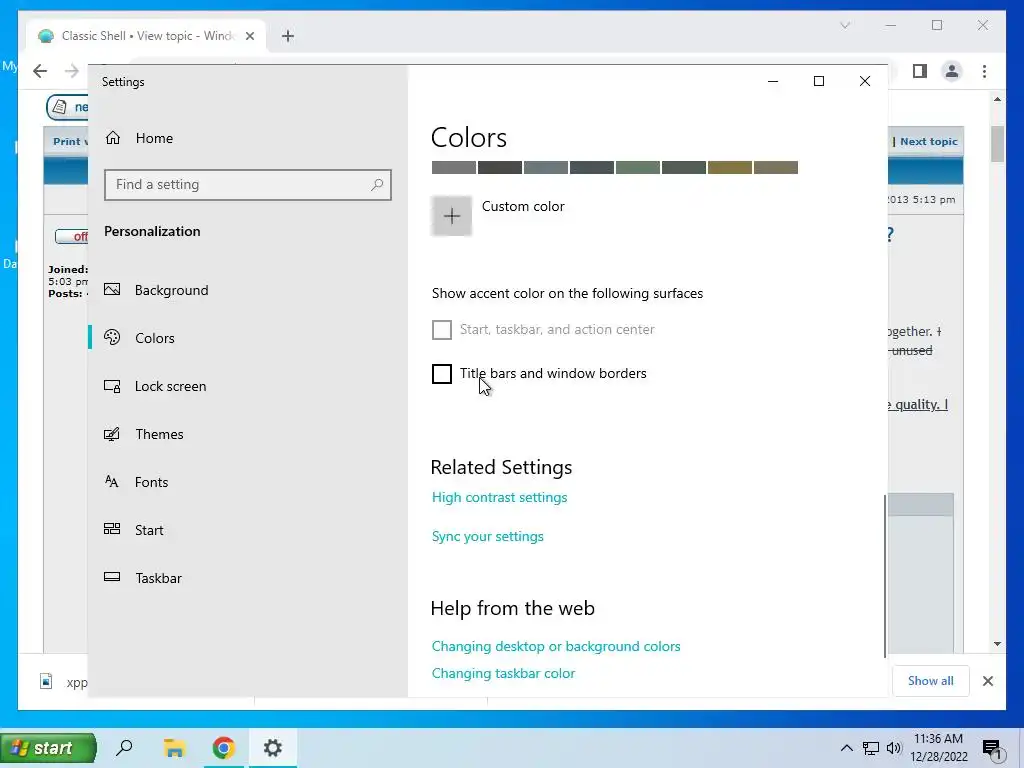Open Sync your settings link
The image size is (1024, 768).
488,536
